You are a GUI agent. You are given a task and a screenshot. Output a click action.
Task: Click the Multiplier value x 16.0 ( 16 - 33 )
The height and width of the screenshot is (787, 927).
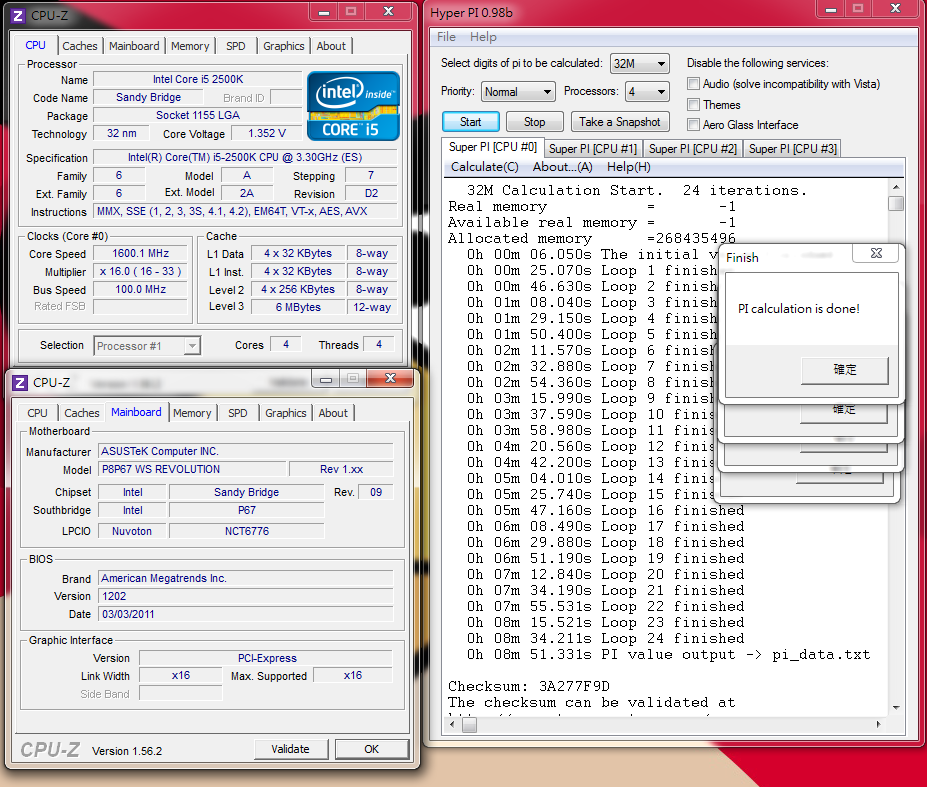click(x=141, y=272)
